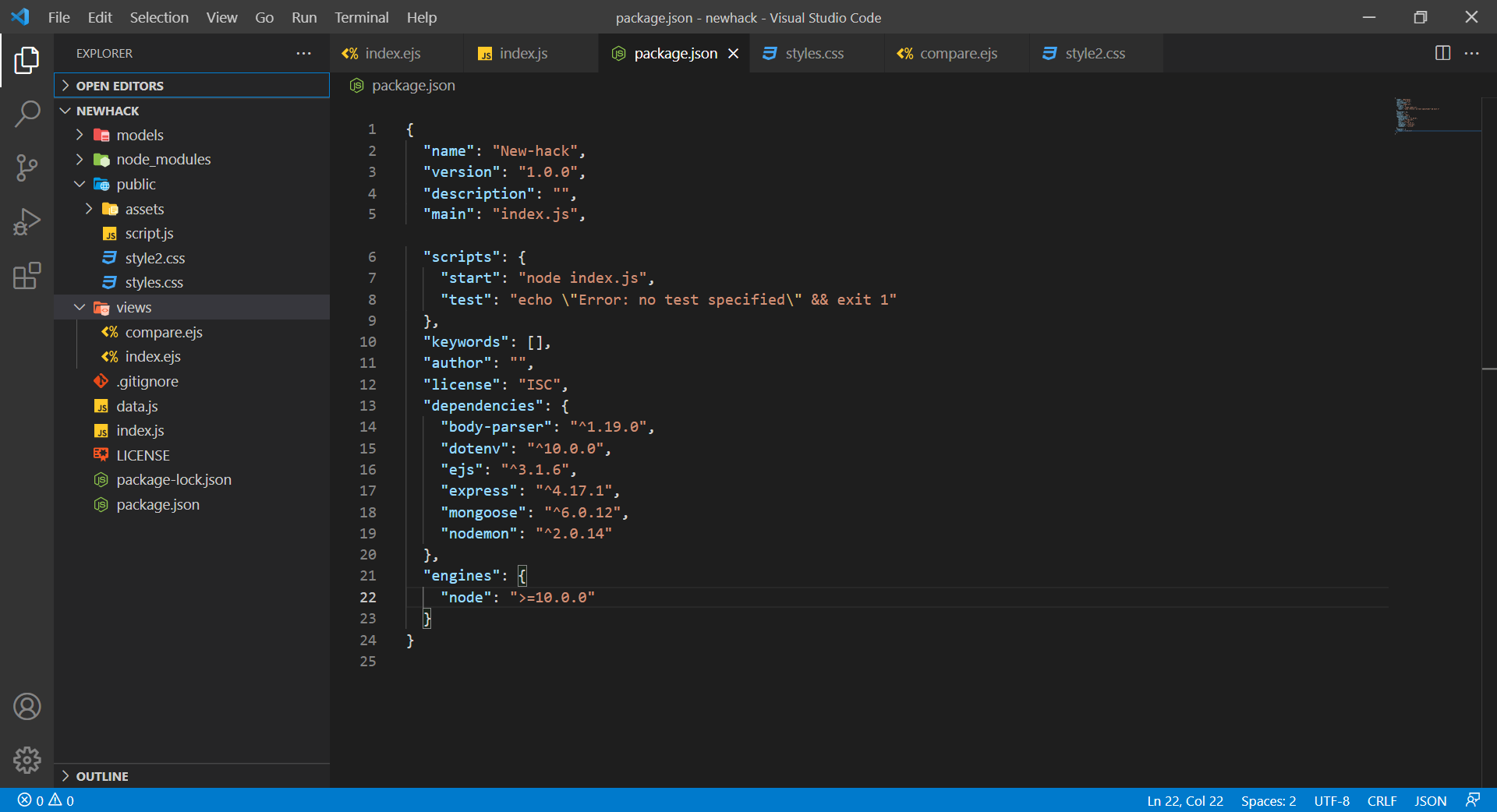
Task: Expand the OPEN EDITORS section
Action: (119, 86)
